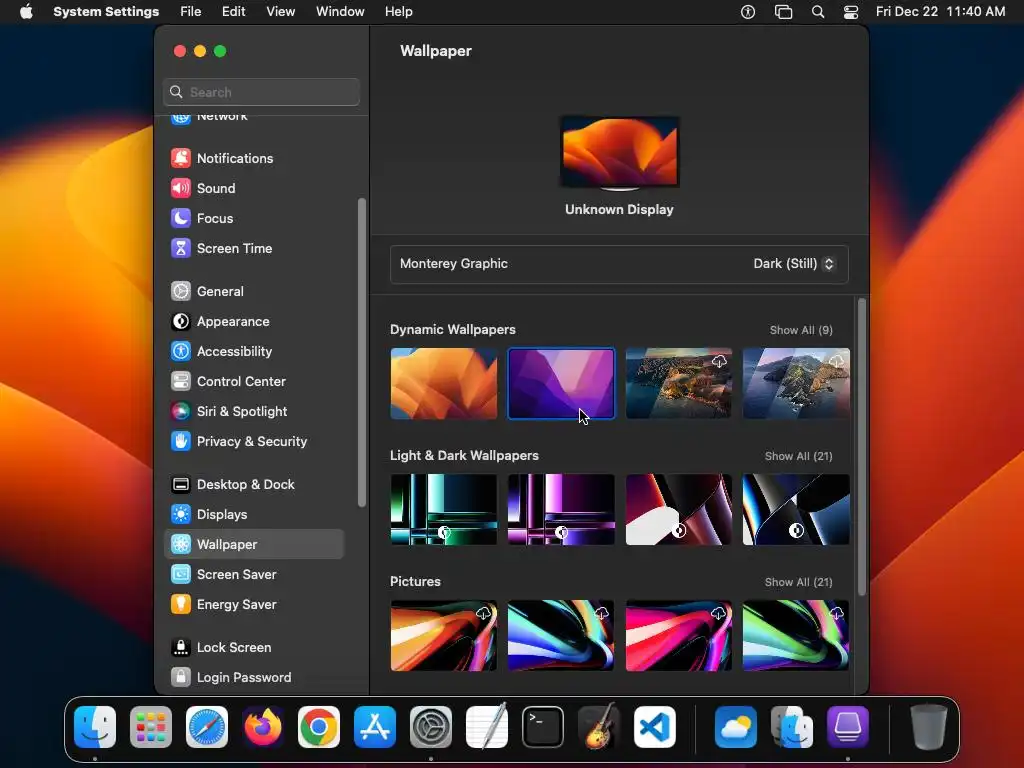Image resolution: width=1024 pixels, height=768 pixels.
Task: Open Accessibility shortcut icon in menu bar
Action: point(748,12)
